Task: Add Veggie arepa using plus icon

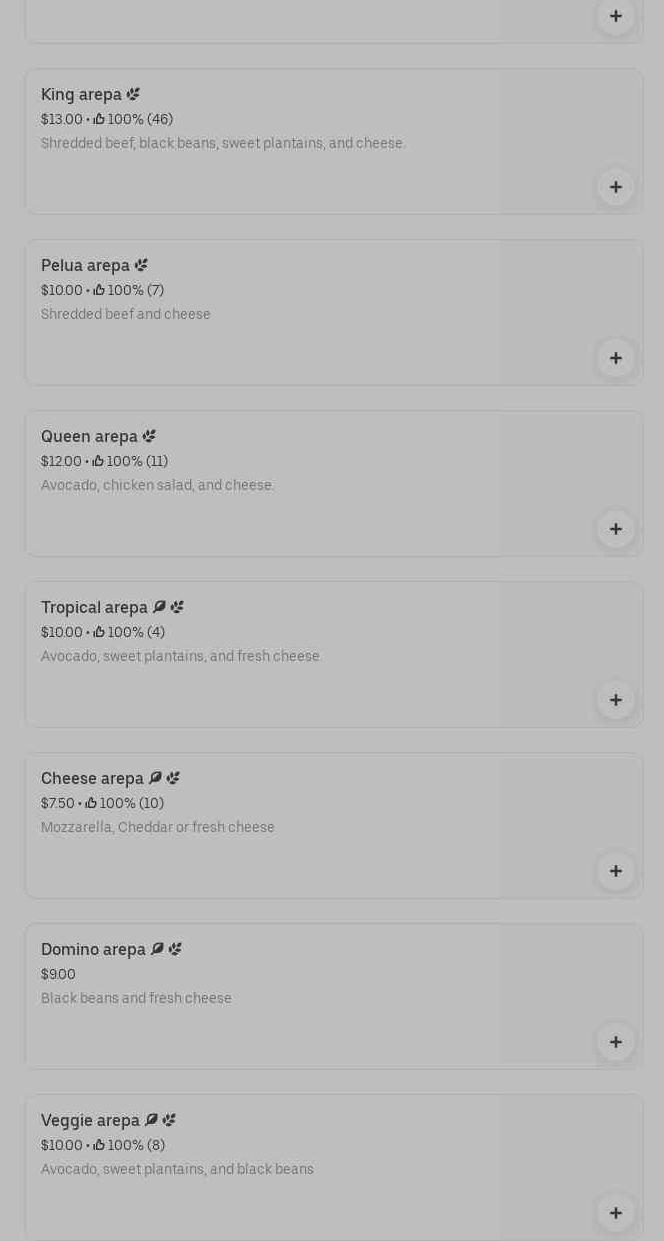Action: [x=615, y=1213]
